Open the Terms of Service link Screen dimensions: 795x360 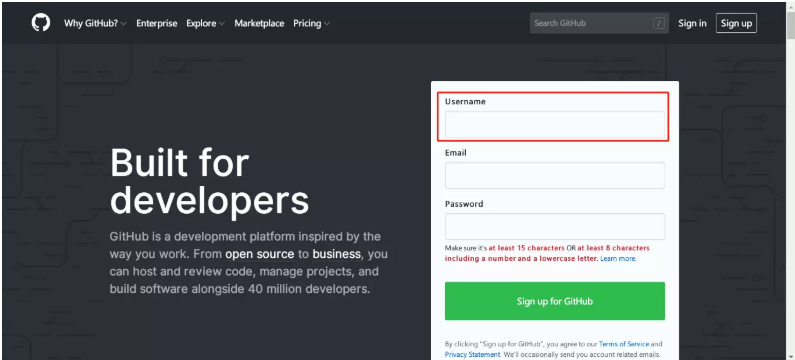(x=624, y=344)
